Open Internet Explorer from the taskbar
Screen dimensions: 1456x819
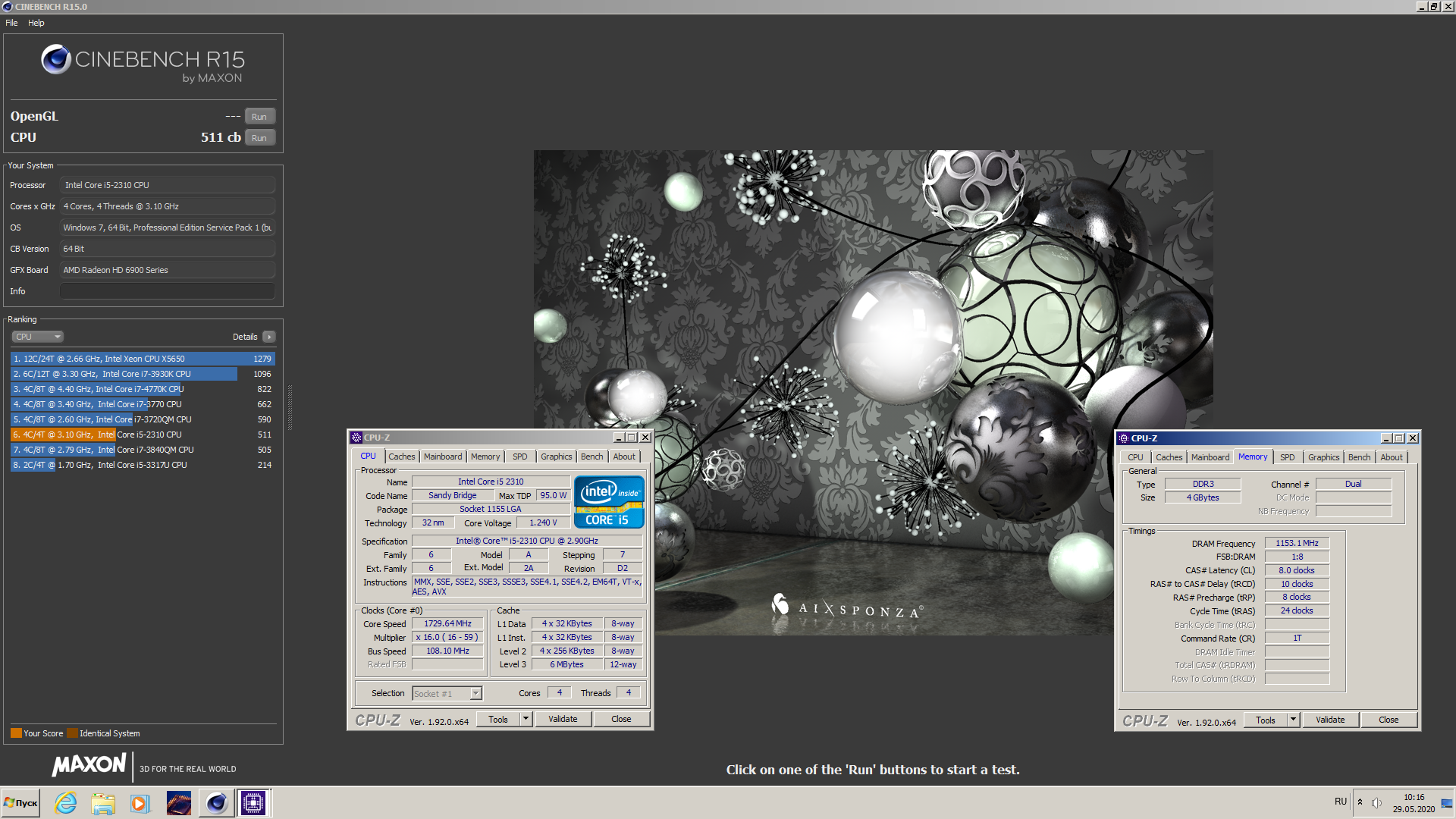pyautogui.click(x=66, y=803)
